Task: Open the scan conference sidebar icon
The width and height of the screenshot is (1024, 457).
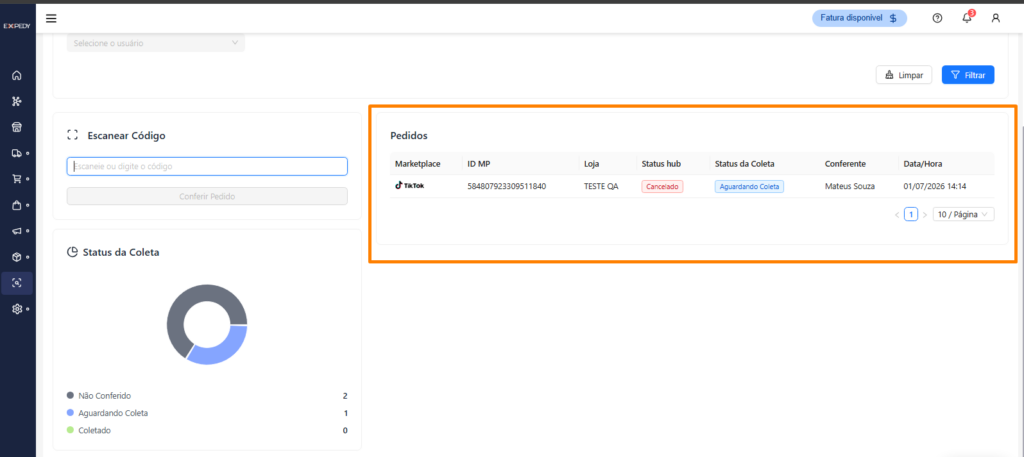Action: (17, 283)
